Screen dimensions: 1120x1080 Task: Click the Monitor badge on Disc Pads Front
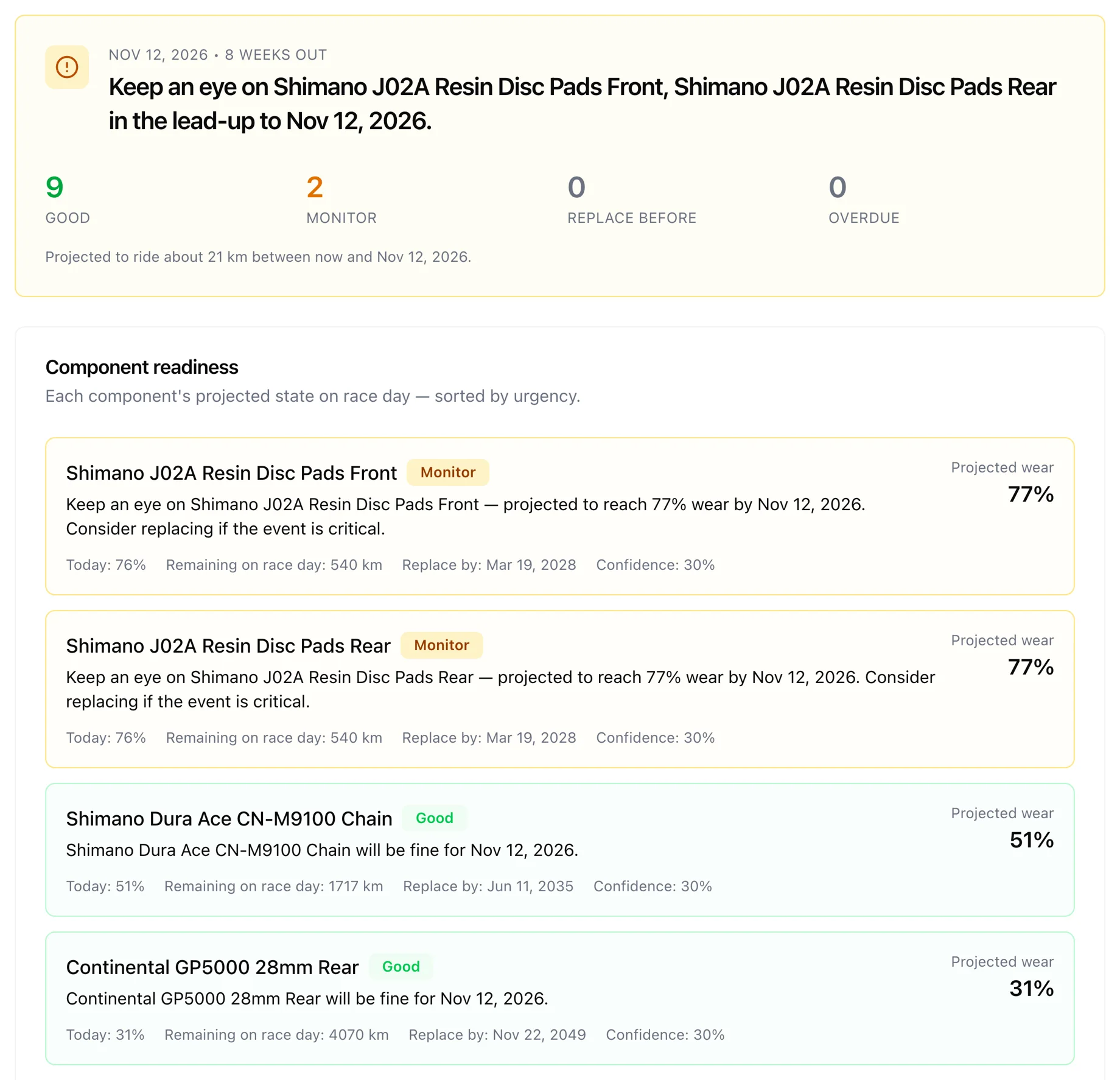[x=448, y=472]
